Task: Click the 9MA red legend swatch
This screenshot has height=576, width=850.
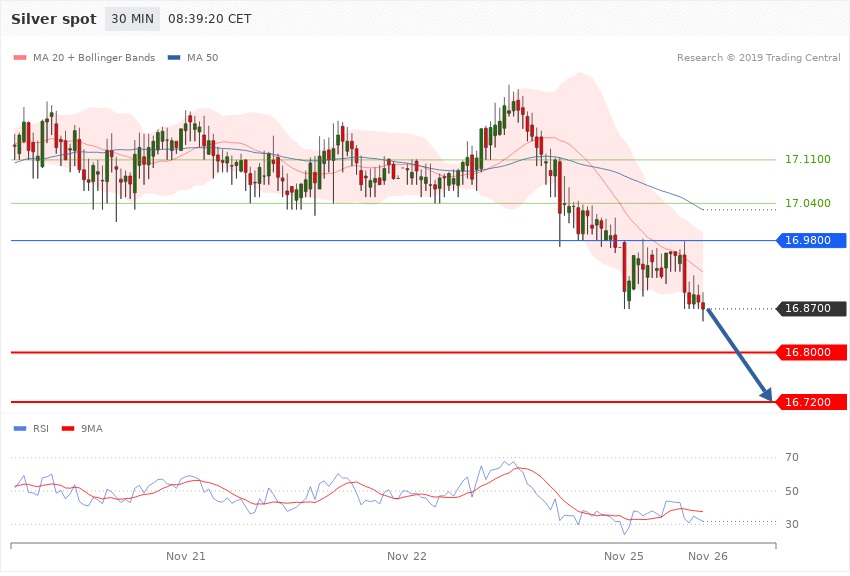Action: pyautogui.click(x=69, y=428)
